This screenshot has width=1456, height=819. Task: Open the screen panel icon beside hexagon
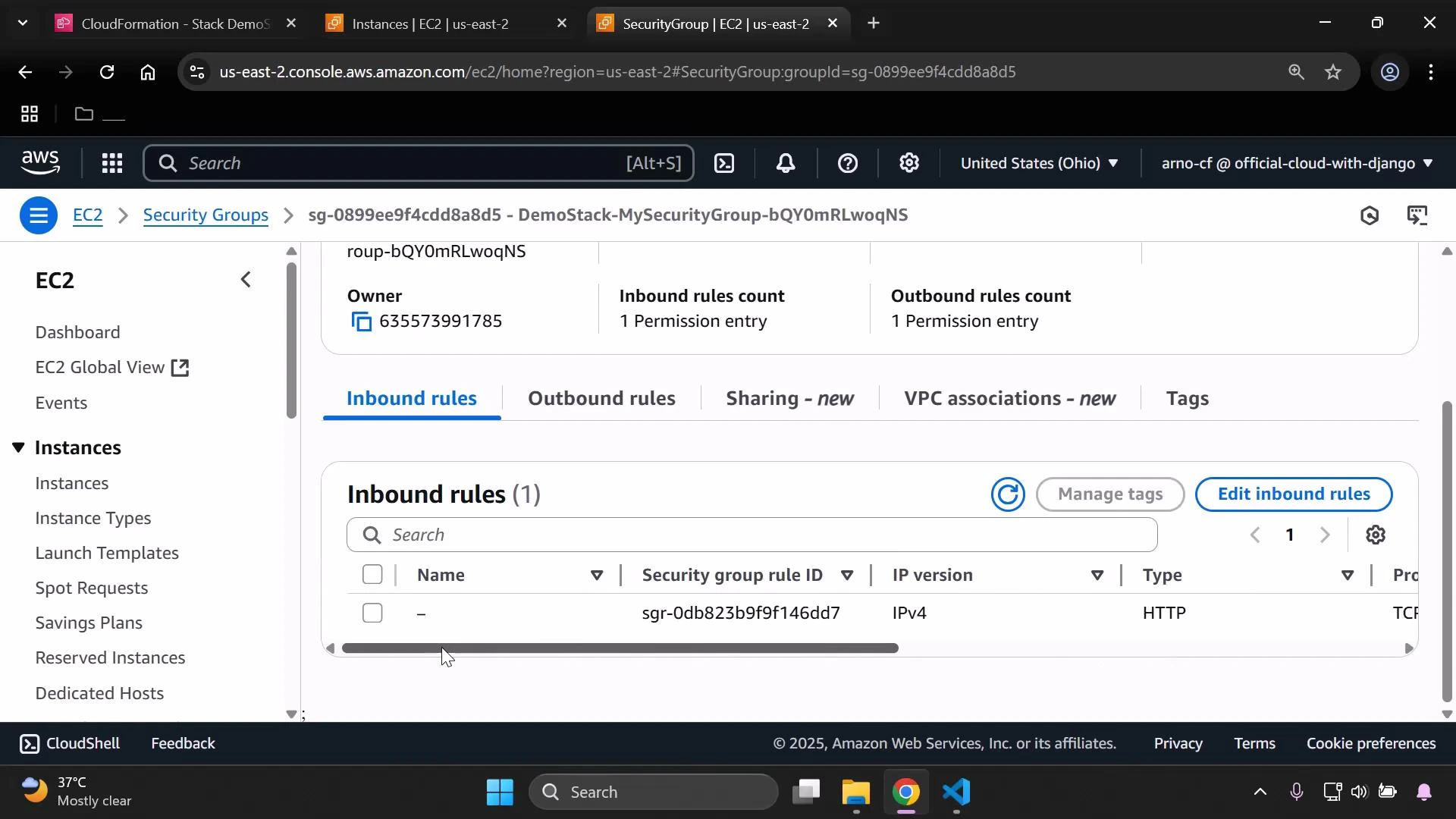point(1418,215)
